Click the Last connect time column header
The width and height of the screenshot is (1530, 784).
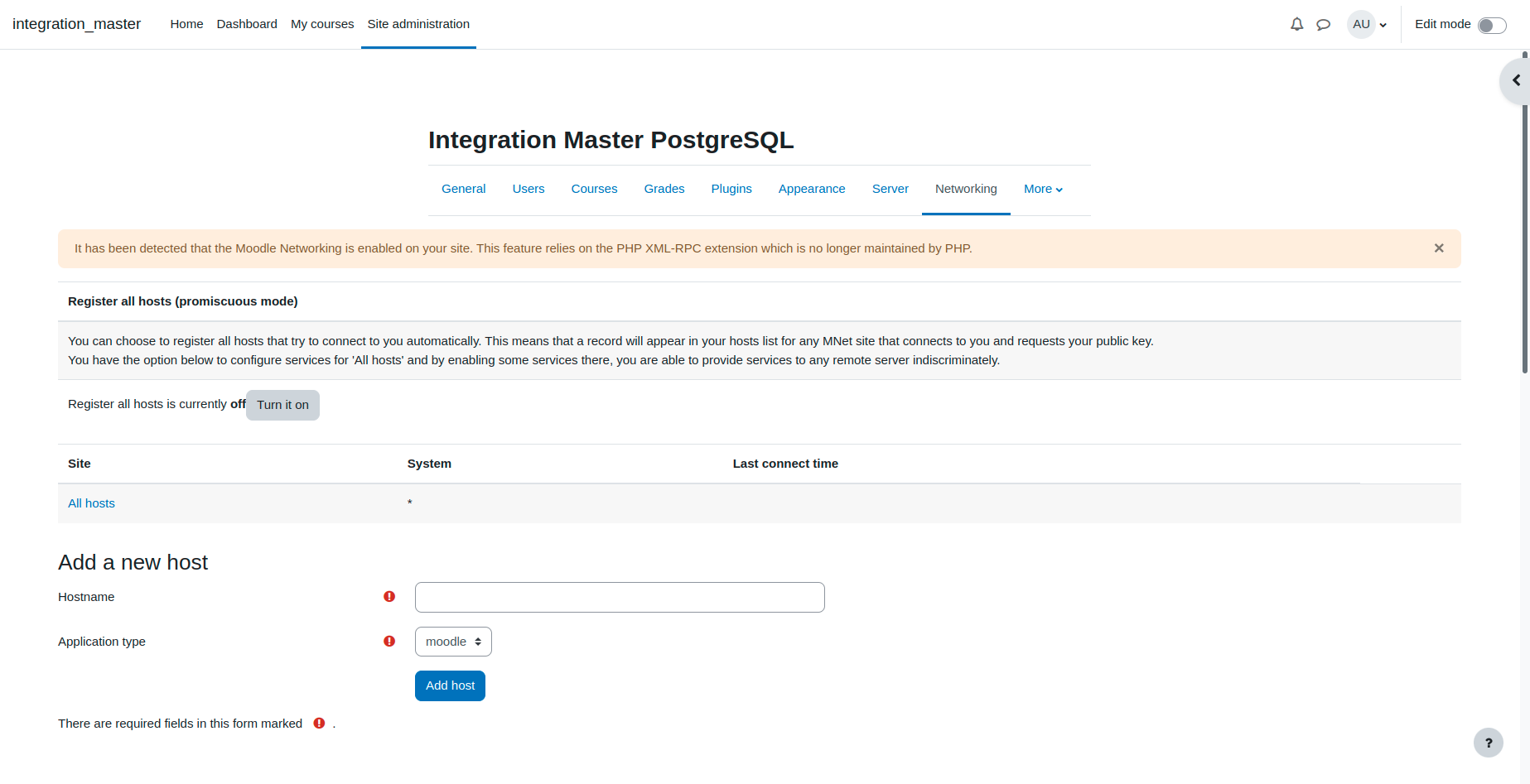tap(785, 464)
